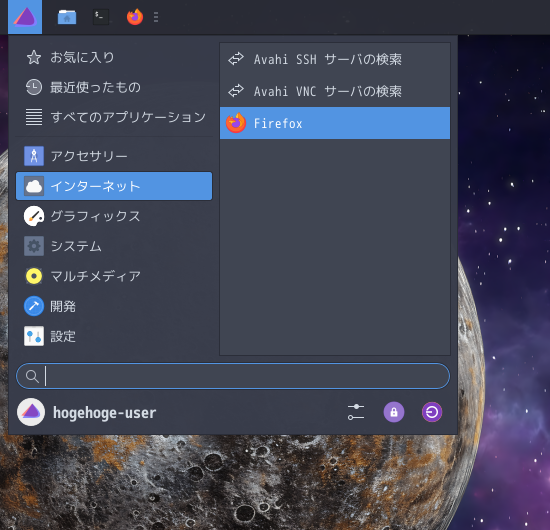Launch Avahi VNC サーバの検索
The image size is (550, 530).
pos(335,91)
